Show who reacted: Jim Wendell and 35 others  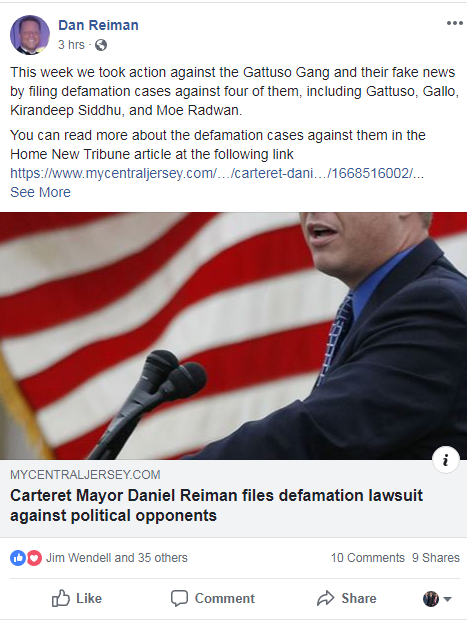[117, 558]
